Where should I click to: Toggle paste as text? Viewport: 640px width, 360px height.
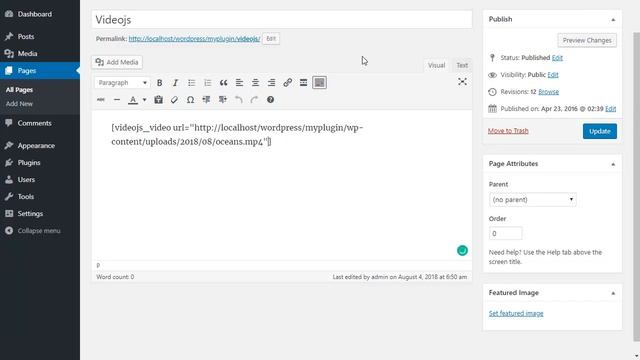(158, 100)
